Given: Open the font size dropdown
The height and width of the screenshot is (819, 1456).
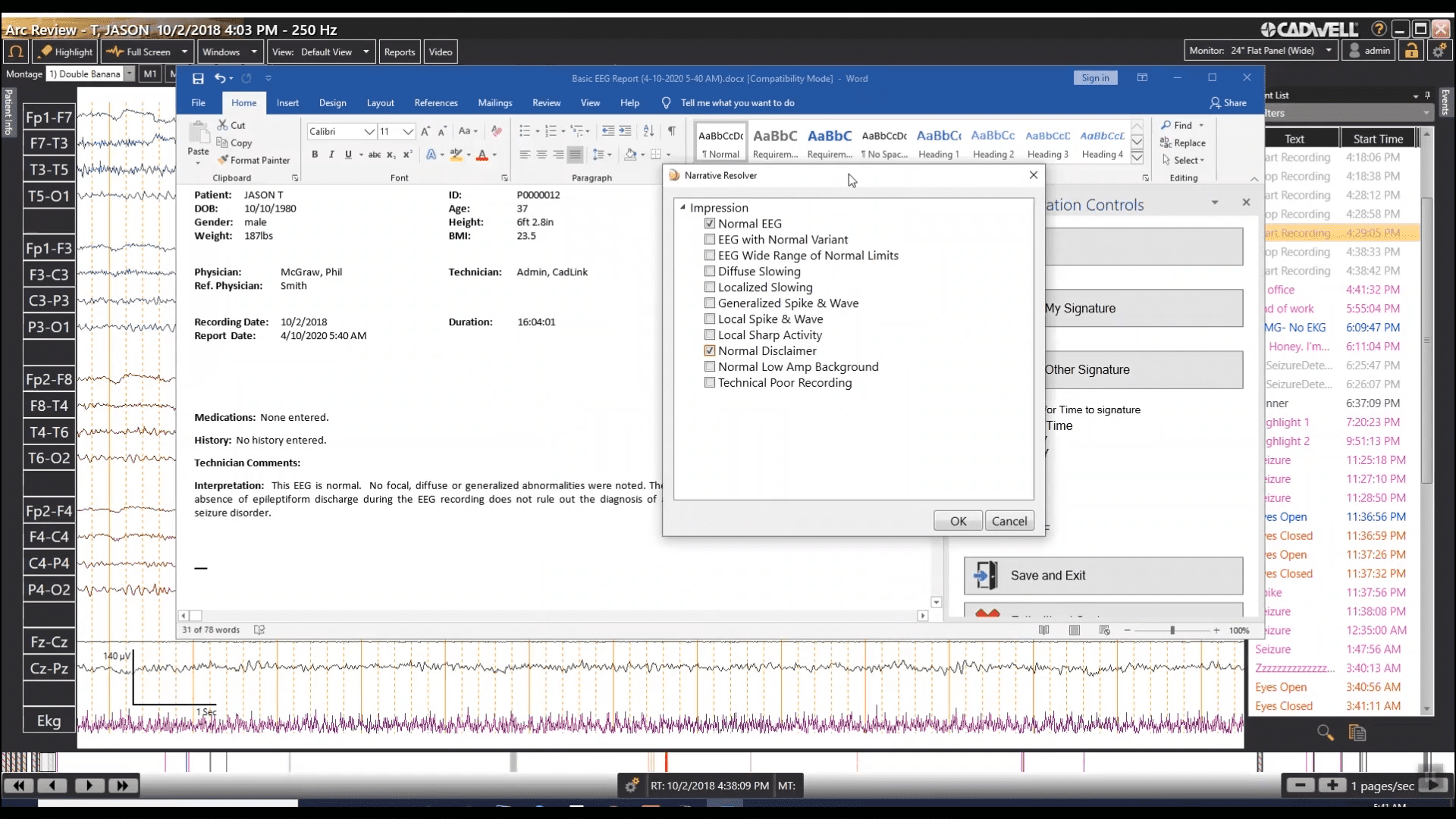Looking at the screenshot, I should (408, 131).
